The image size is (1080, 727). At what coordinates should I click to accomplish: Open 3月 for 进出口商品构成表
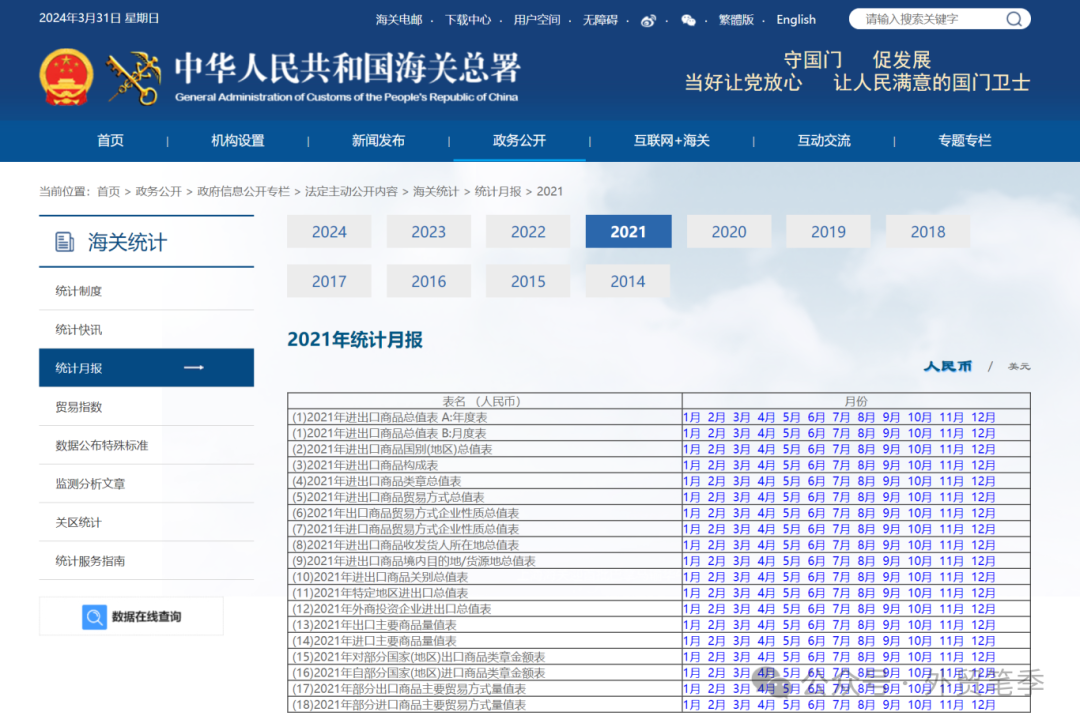tap(741, 465)
